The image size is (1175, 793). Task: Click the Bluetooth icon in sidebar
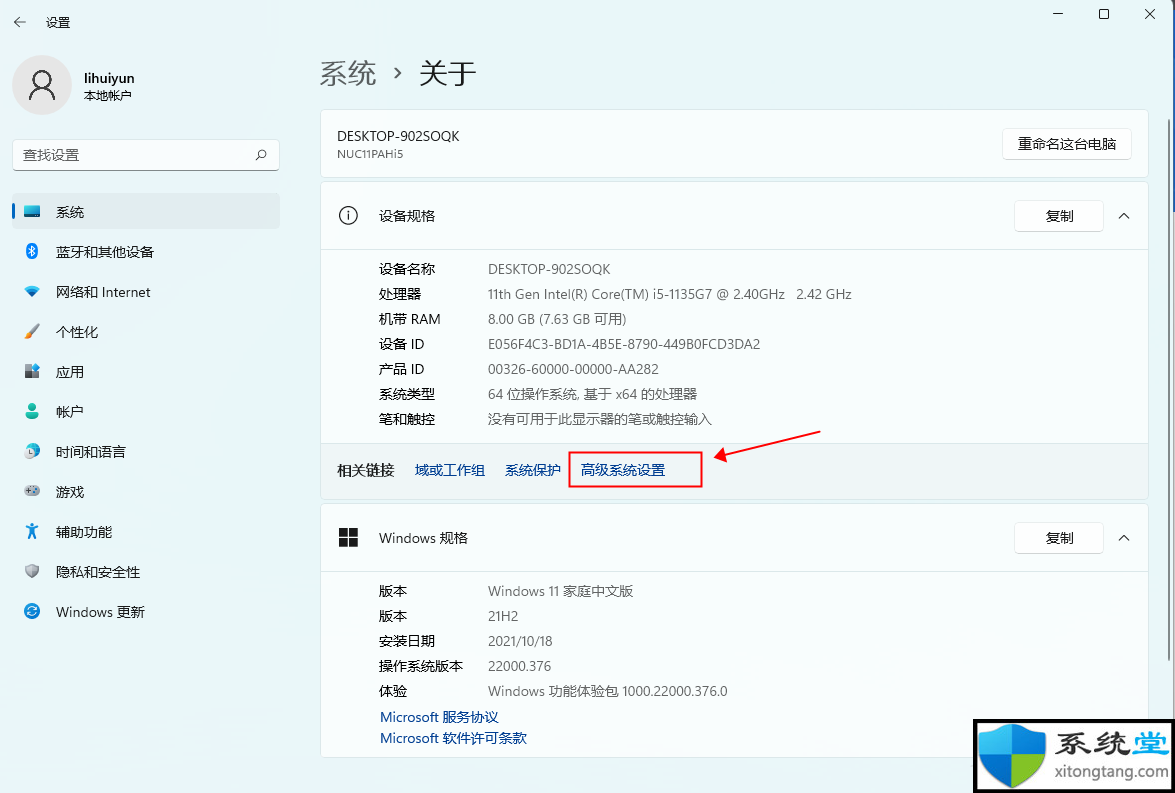coord(32,252)
